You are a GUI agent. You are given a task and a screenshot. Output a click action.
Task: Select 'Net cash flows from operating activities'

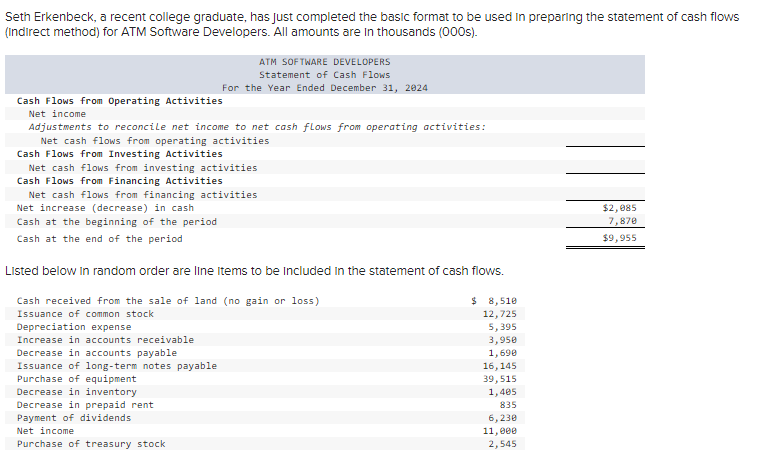click(x=155, y=141)
